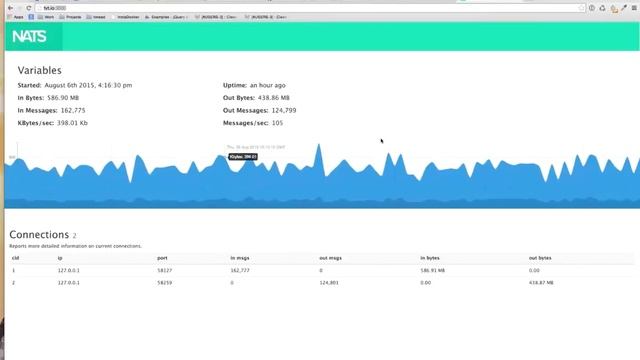The width and height of the screenshot is (640, 360).
Task: Go back with the browser back arrow
Action: 11,8
